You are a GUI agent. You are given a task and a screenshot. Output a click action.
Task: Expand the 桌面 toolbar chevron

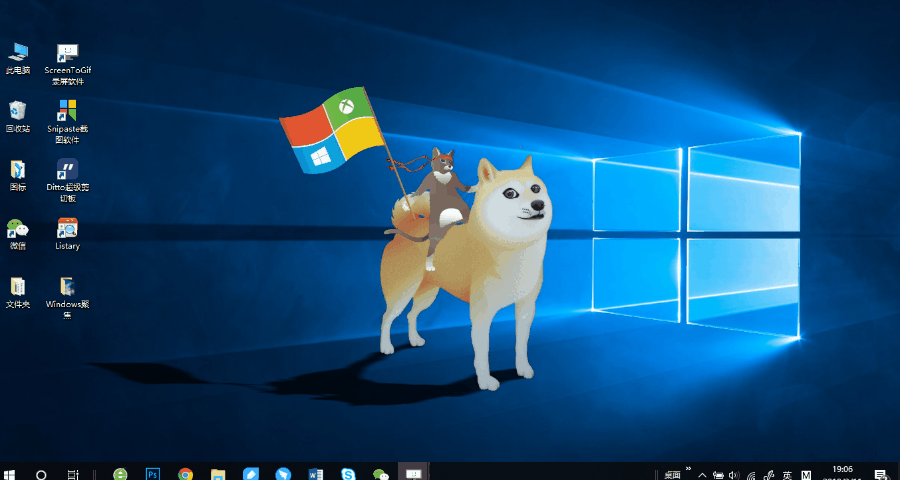pyautogui.click(x=688, y=469)
